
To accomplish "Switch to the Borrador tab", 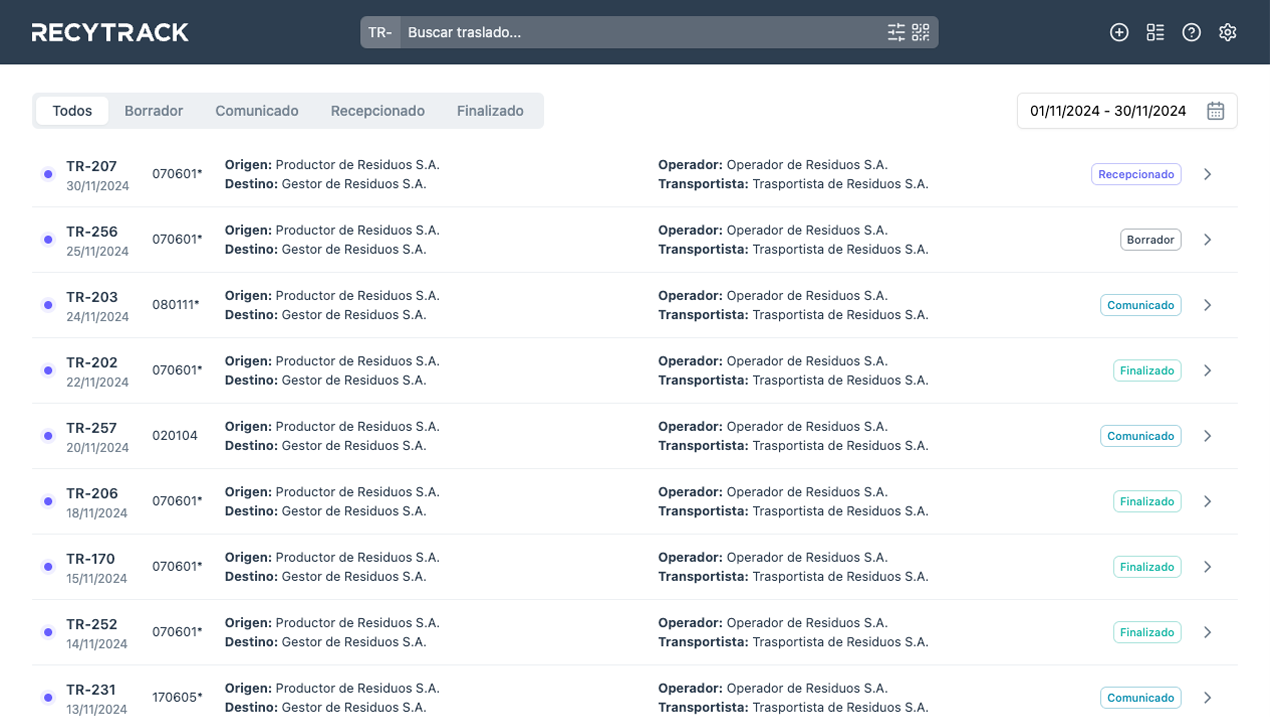I will [x=153, y=110].
